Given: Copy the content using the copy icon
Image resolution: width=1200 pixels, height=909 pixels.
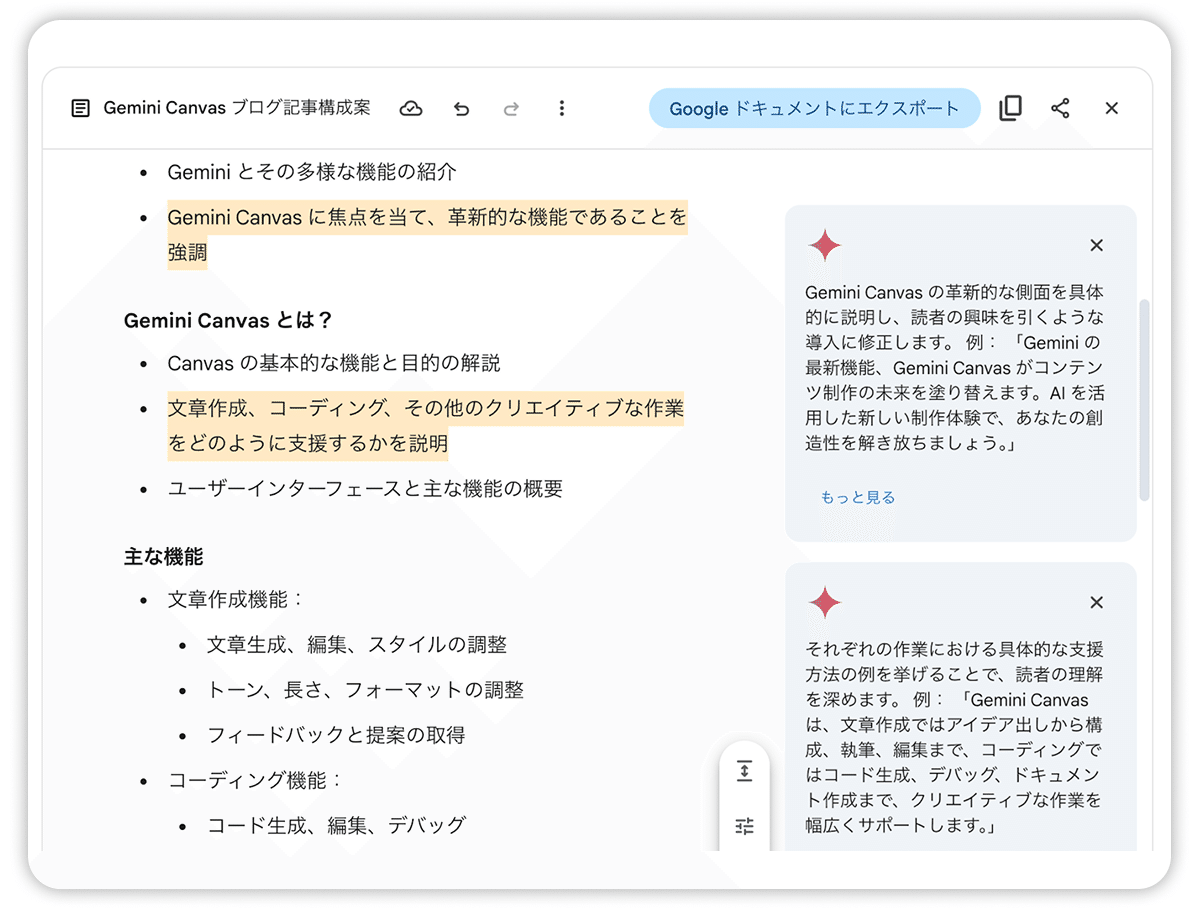Looking at the screenshot, I should (1011, 108).
